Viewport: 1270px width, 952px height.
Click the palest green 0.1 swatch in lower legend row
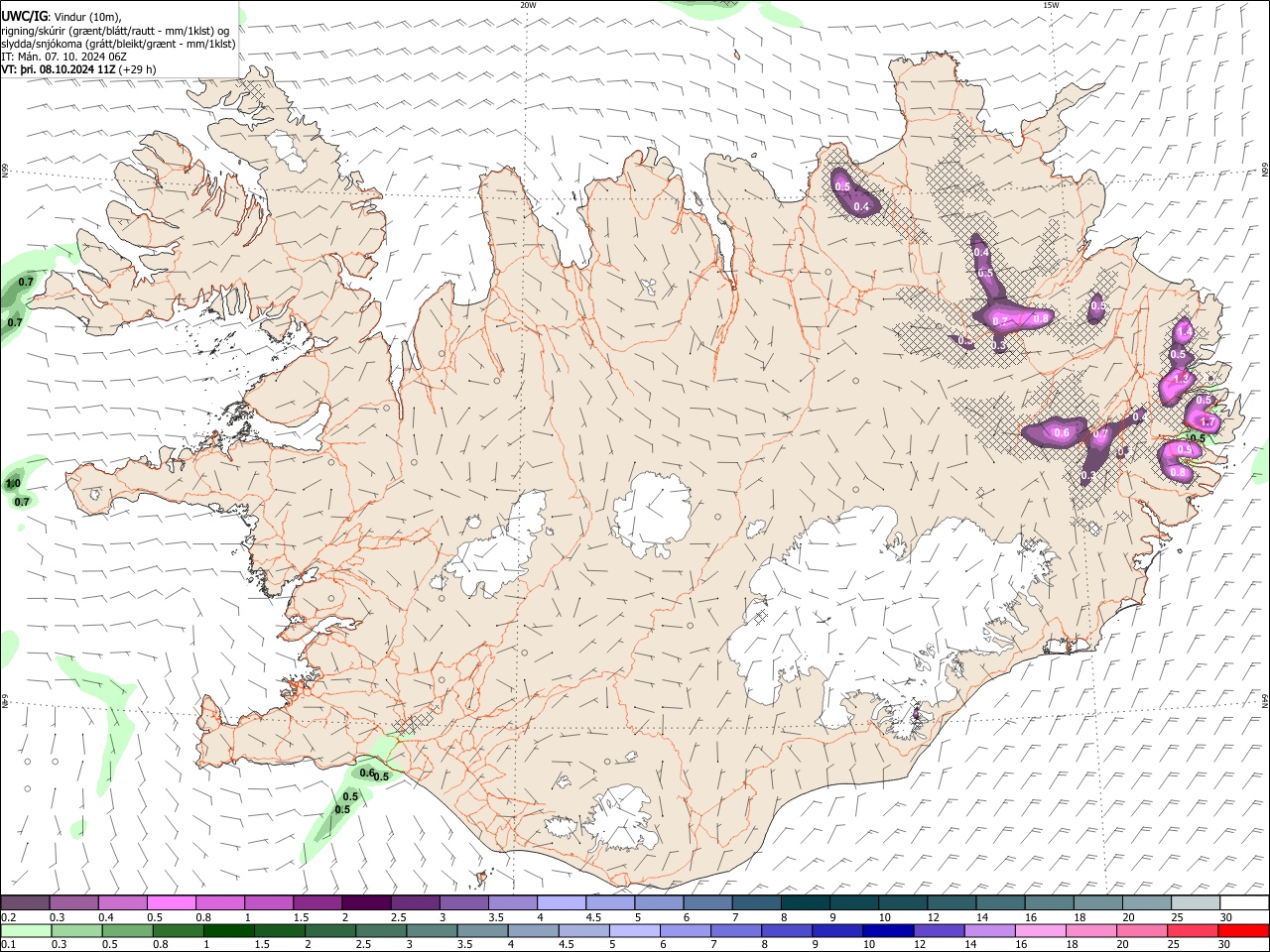[26, 930]
